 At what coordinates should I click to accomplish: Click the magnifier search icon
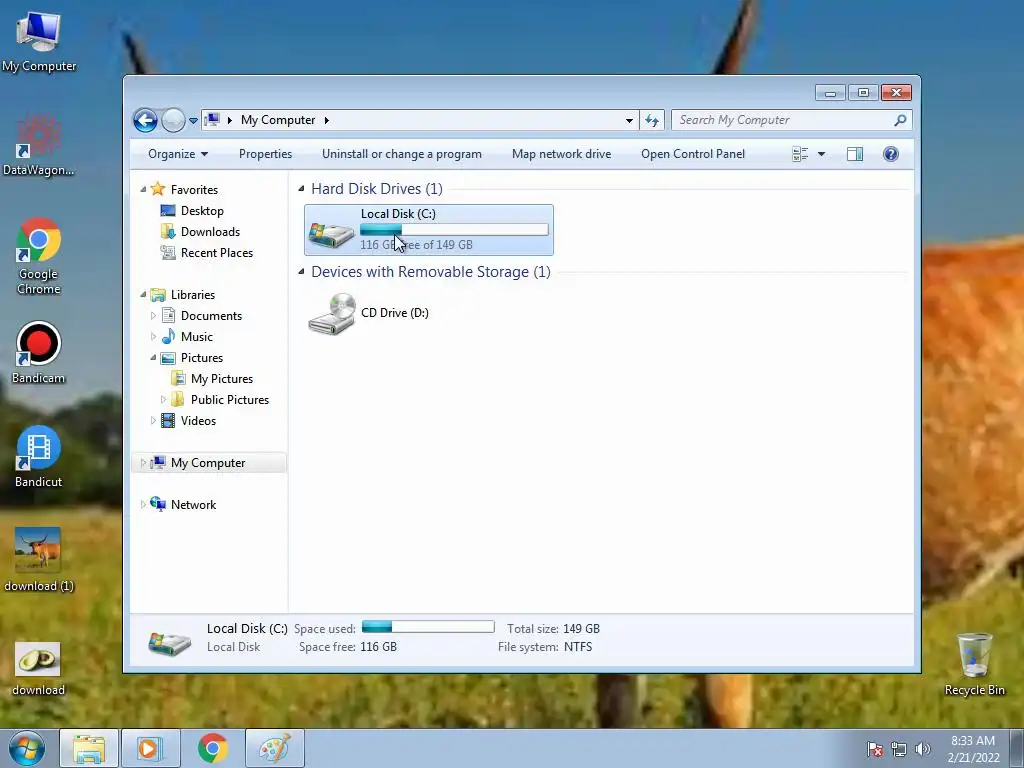[901, 120]
